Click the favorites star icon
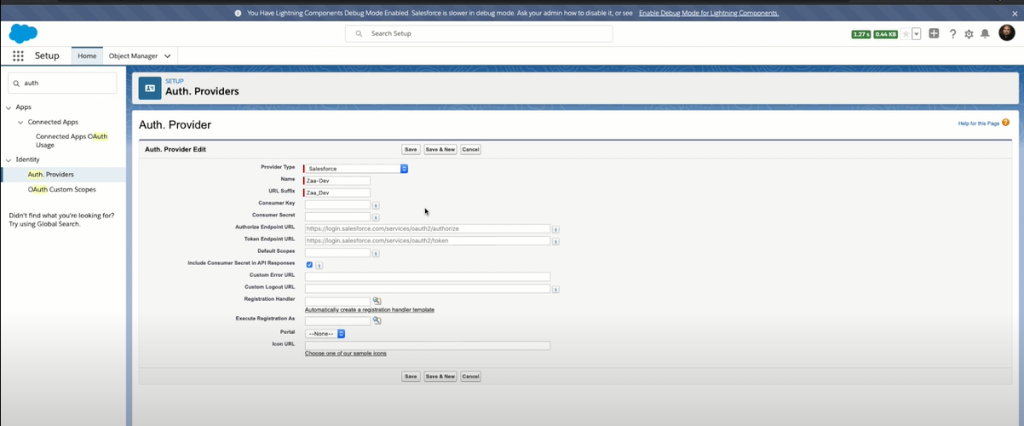Image resolution: width=1024 pixels, height=426 pixels. coord(906,34)
